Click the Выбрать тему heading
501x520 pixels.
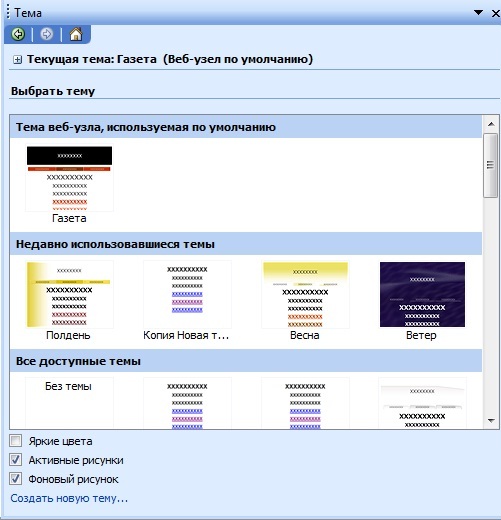[53, 91]
